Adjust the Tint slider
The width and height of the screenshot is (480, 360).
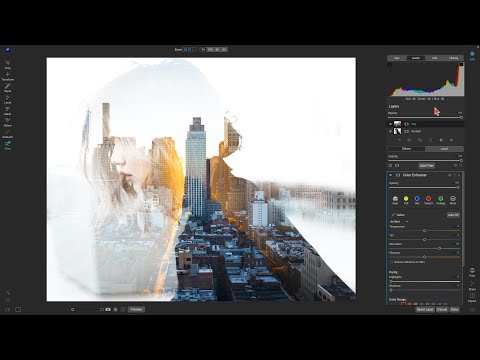pos(424,239)
